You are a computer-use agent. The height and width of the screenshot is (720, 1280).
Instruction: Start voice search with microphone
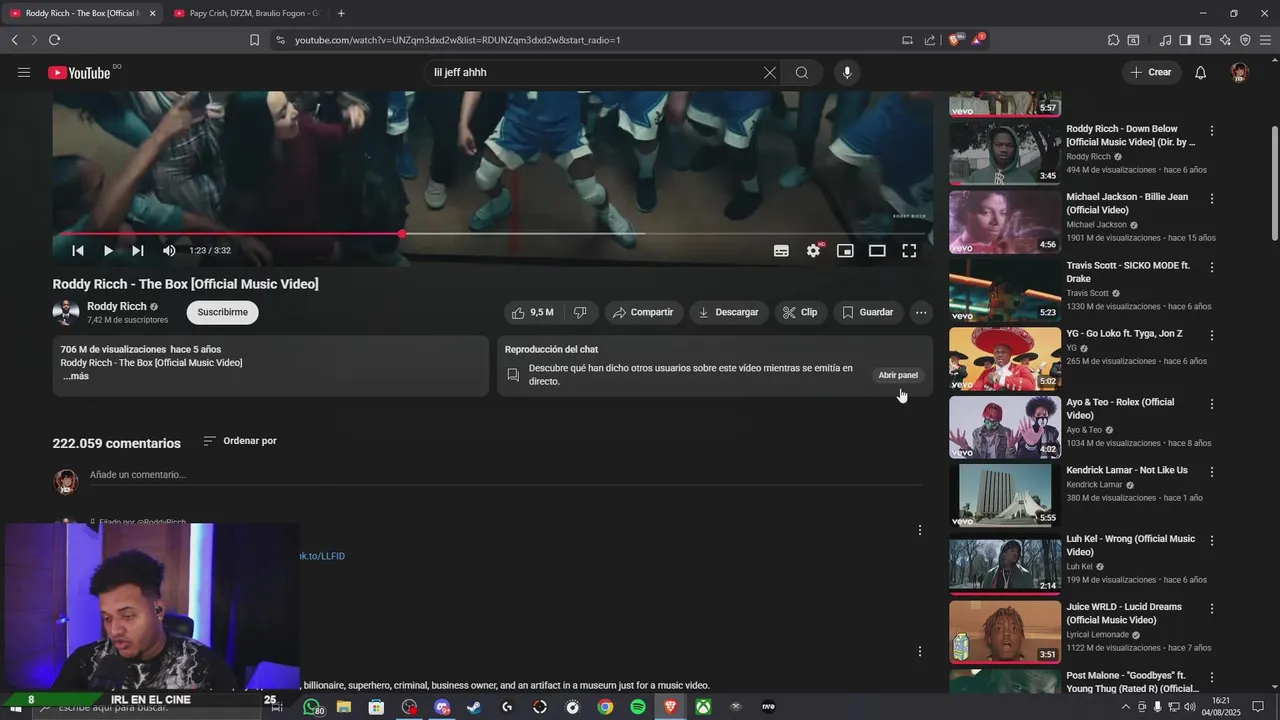847,72
